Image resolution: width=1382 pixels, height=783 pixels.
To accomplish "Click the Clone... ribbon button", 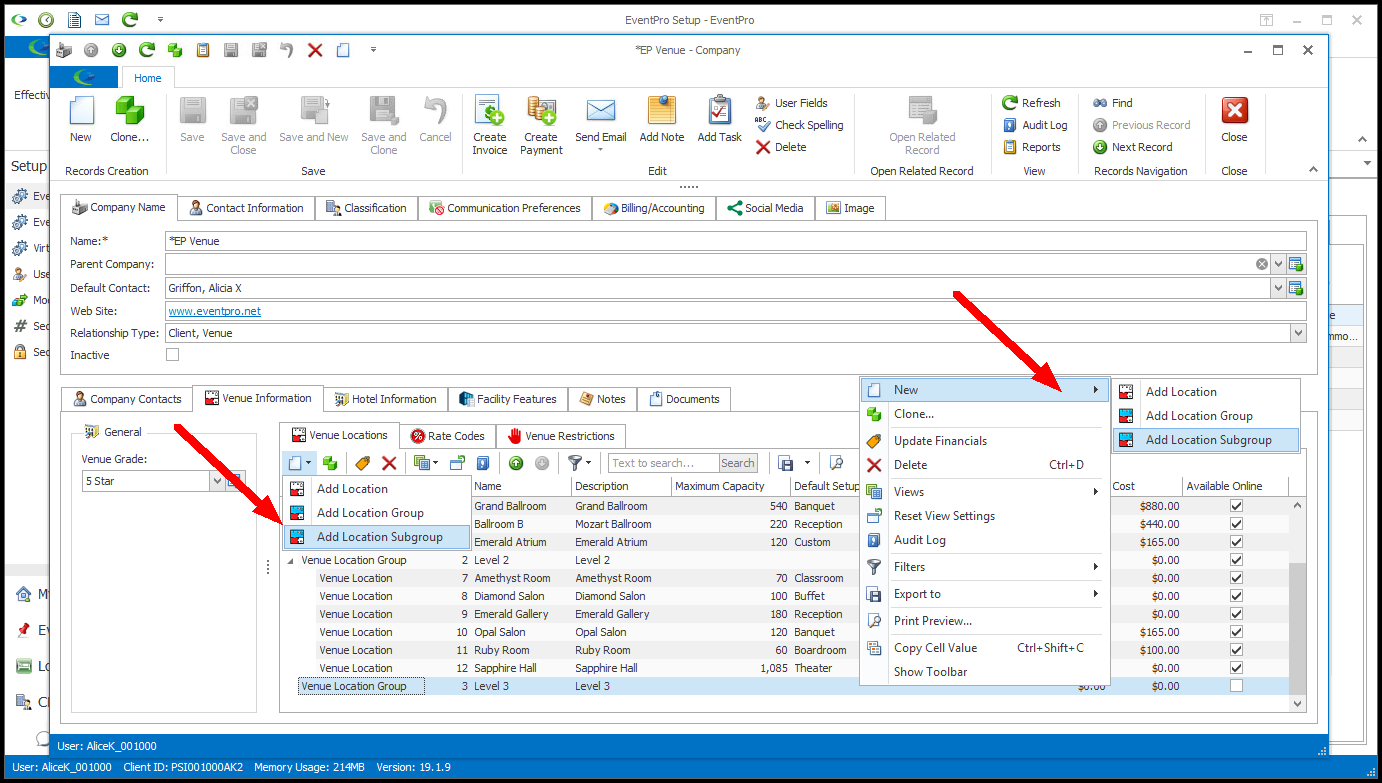I will tap(129, 120).
